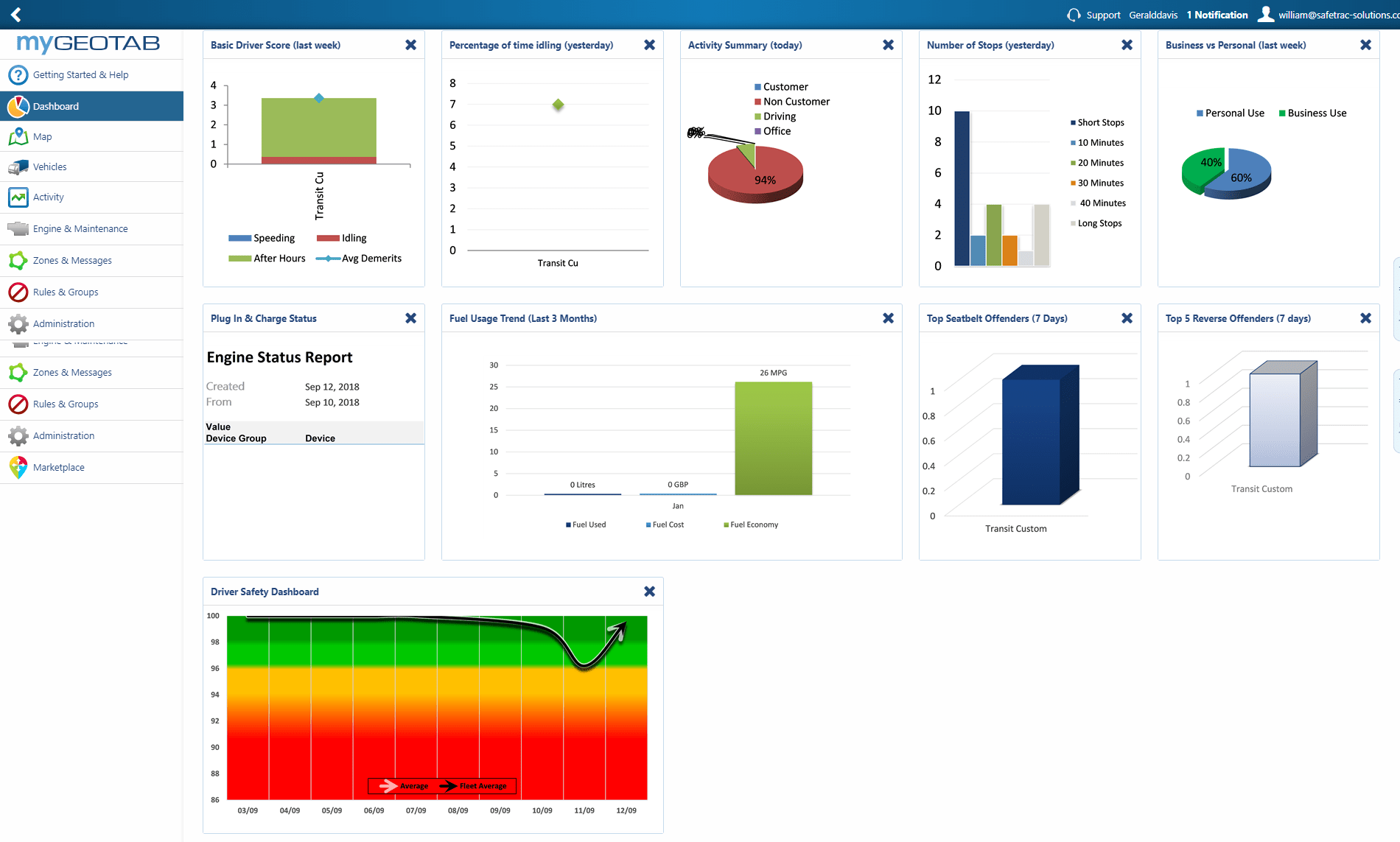
Task: Click Non Customer legend entry
Action: pos(792,102)
